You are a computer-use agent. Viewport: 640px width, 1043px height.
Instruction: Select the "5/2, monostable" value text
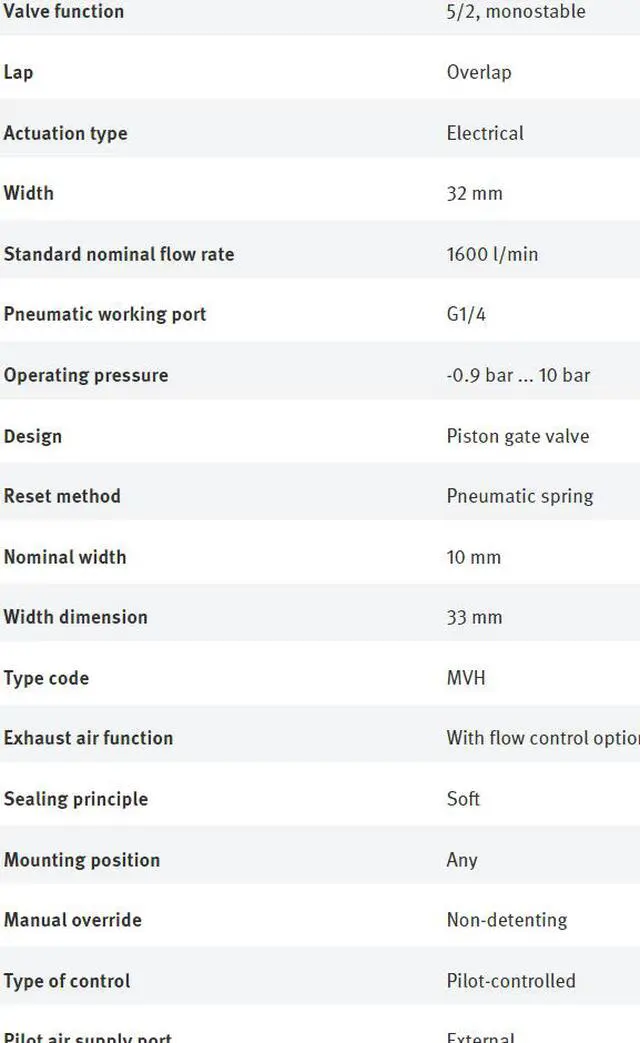[516, 12]
